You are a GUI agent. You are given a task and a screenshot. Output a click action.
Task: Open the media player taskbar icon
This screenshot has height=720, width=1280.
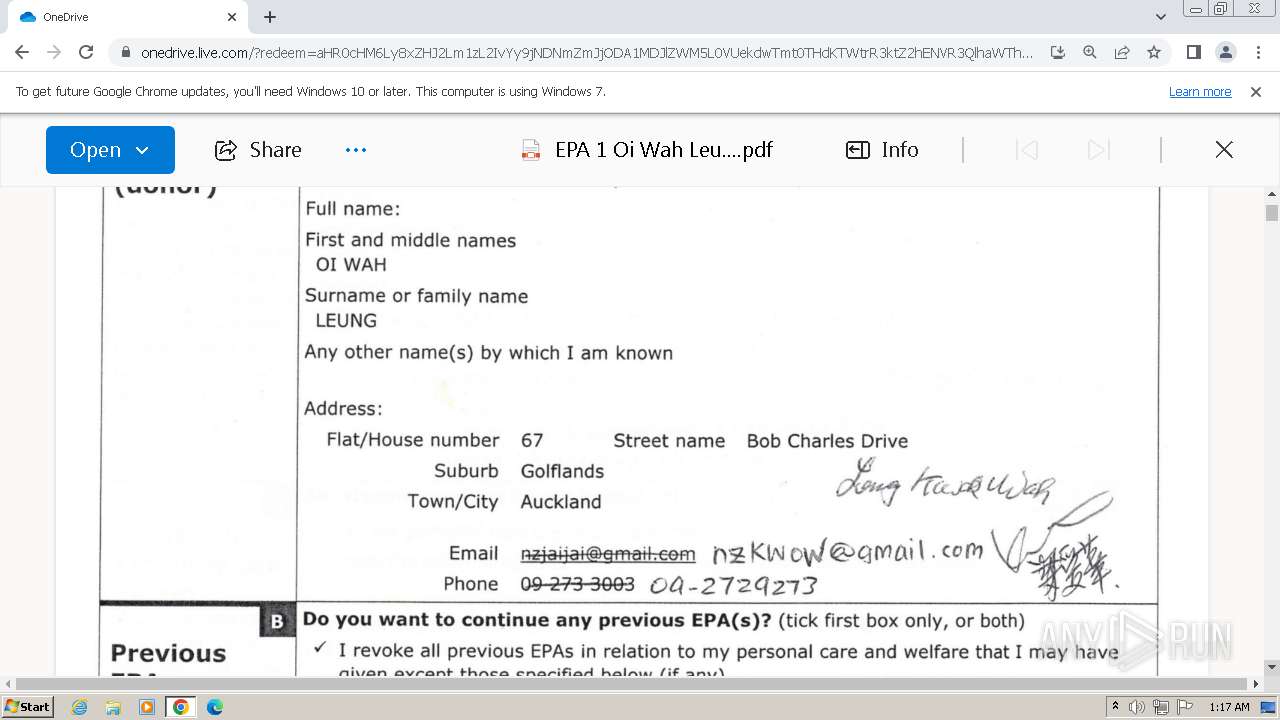tap(147, 707)
